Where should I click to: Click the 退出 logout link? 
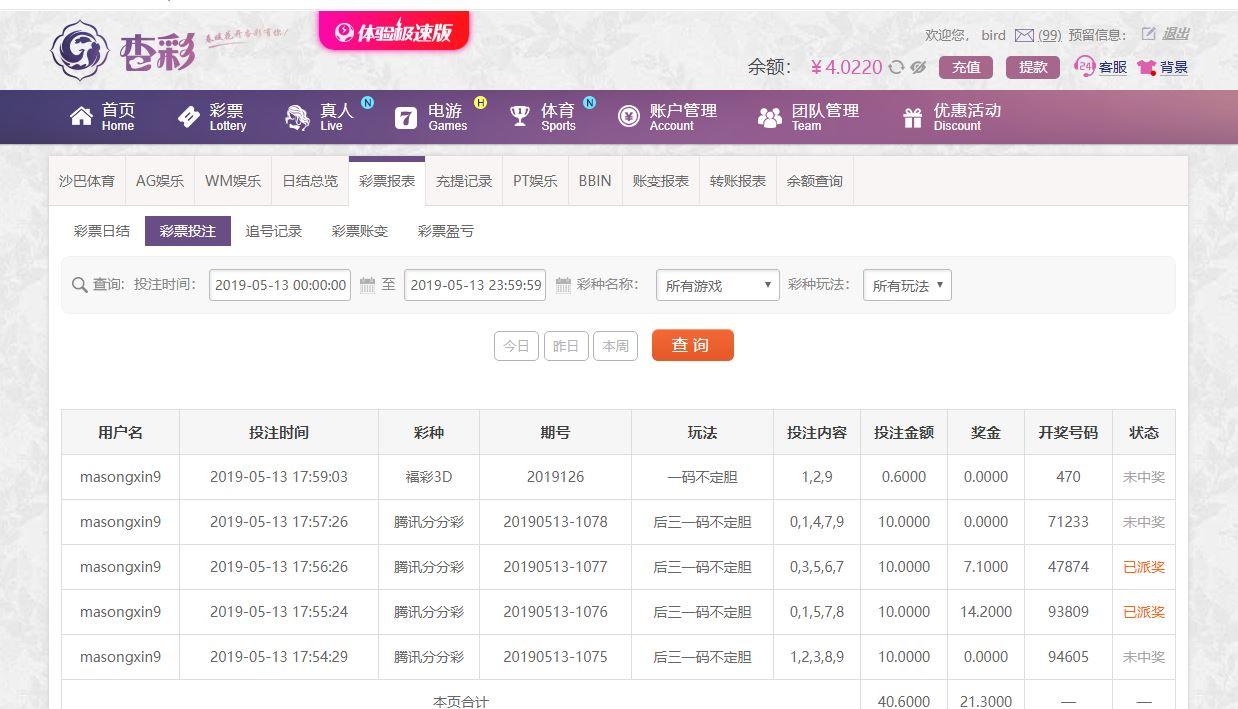coord(1176,34)
